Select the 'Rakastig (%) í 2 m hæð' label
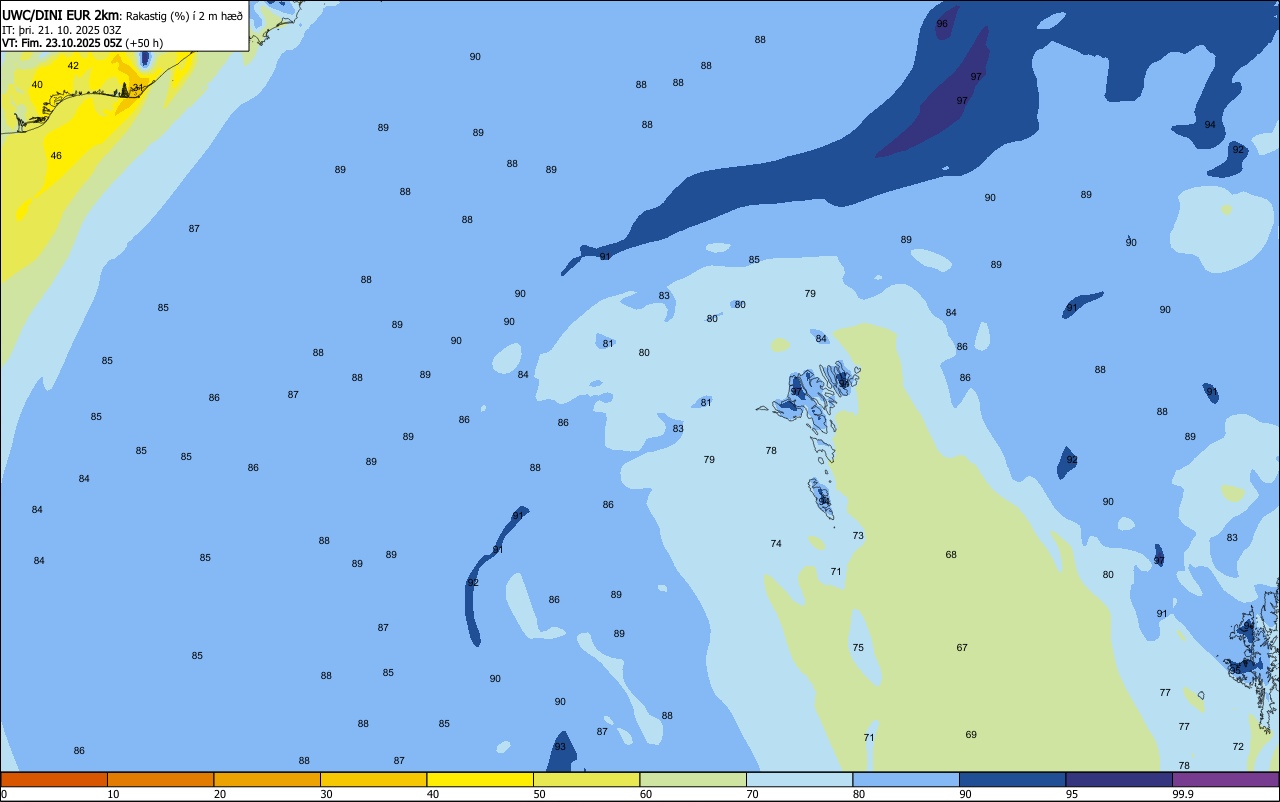This screenshot has width=1280, height=802. click(184, 15)
